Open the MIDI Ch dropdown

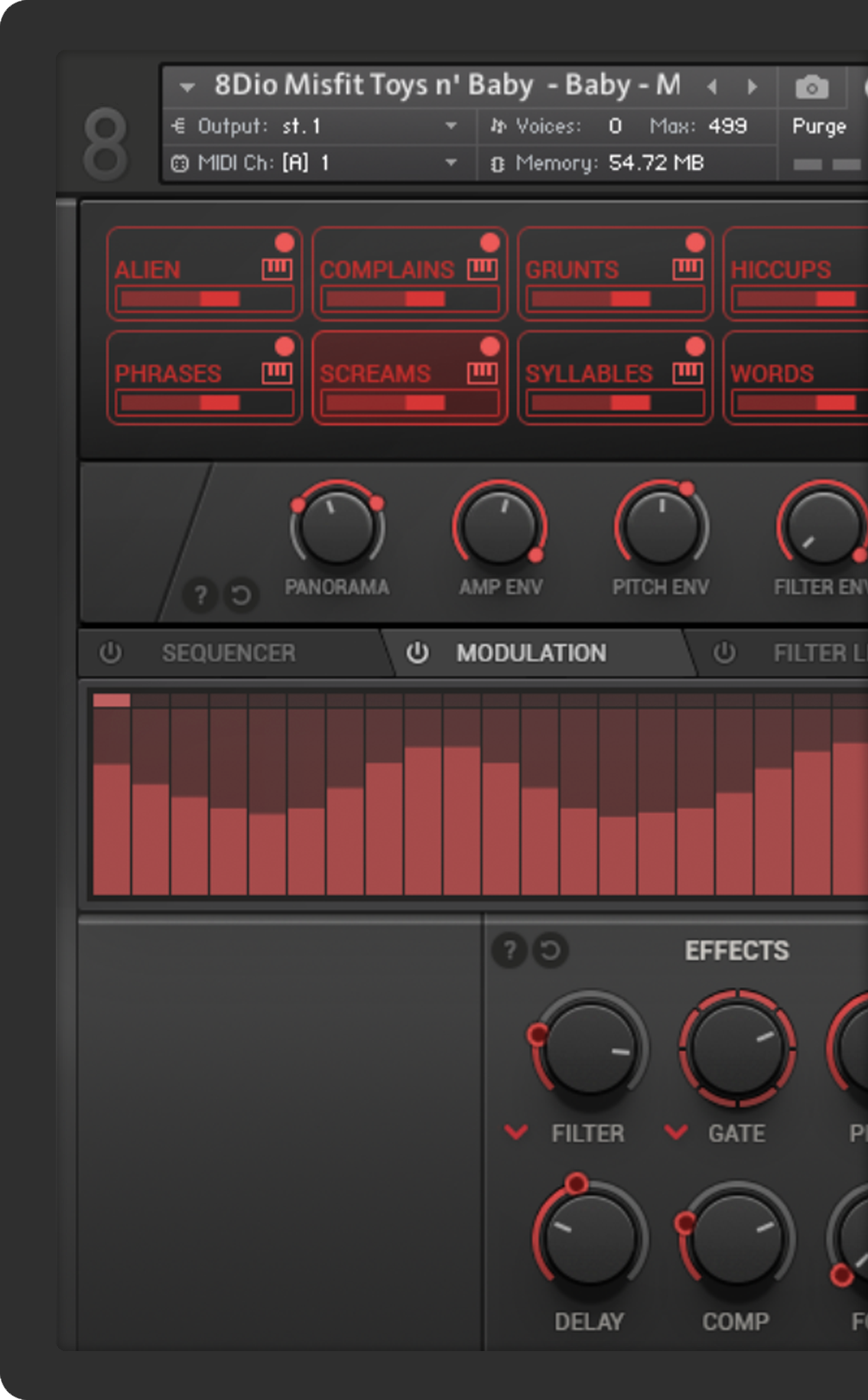pos(451,162)
